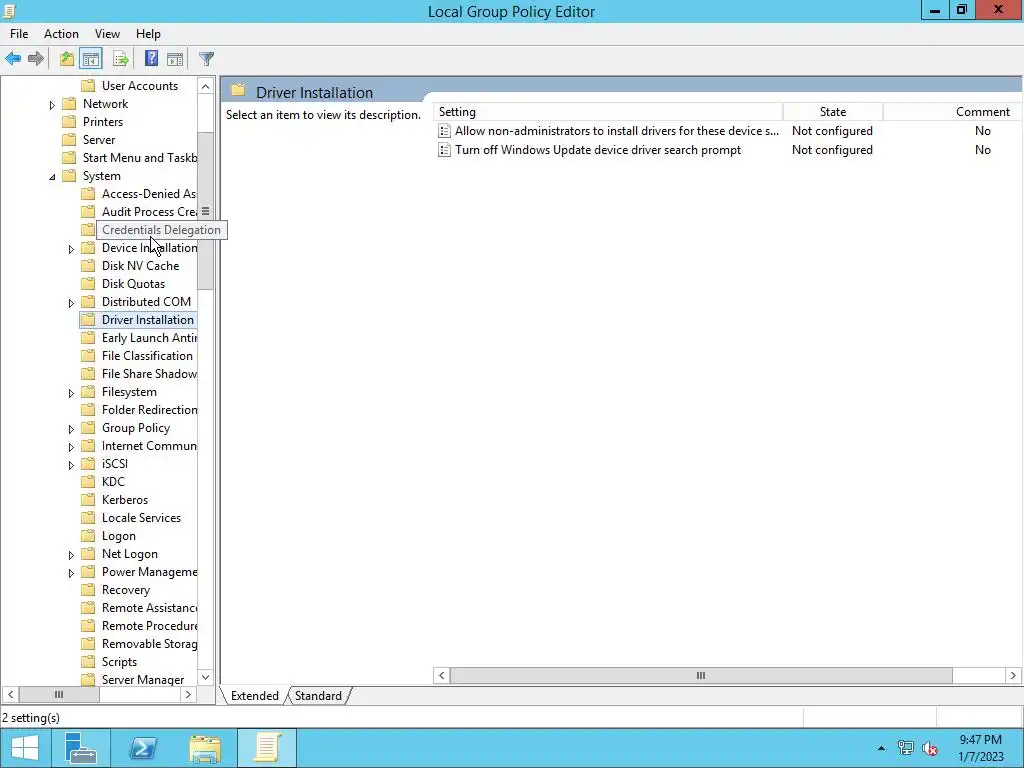Click the muted volume tray icon
The image size is (1024, 768).
point(930,748)
